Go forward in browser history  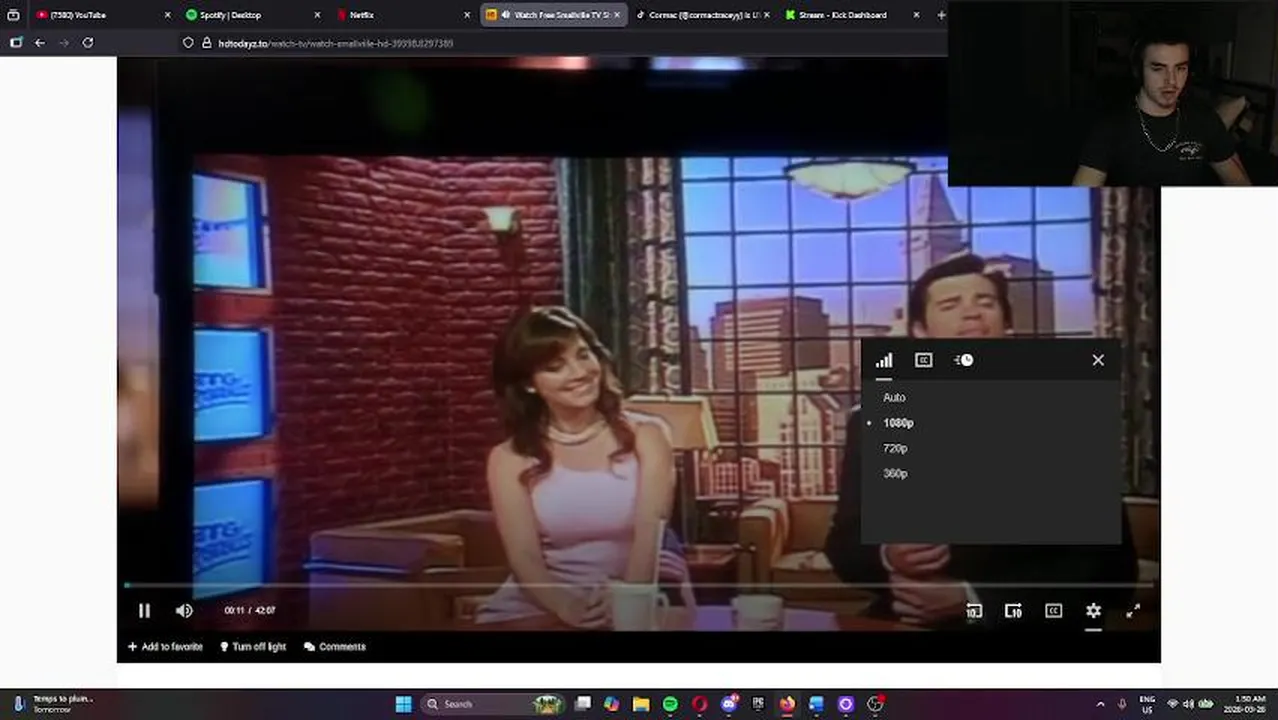click(x=64, y=43)
